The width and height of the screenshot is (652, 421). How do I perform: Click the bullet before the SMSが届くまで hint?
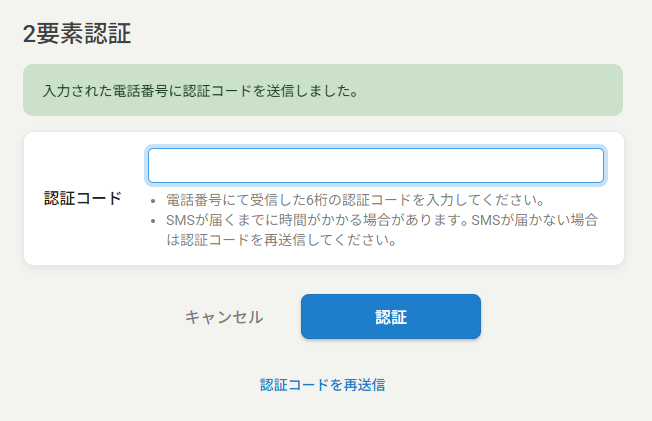[x=153, y=220]
